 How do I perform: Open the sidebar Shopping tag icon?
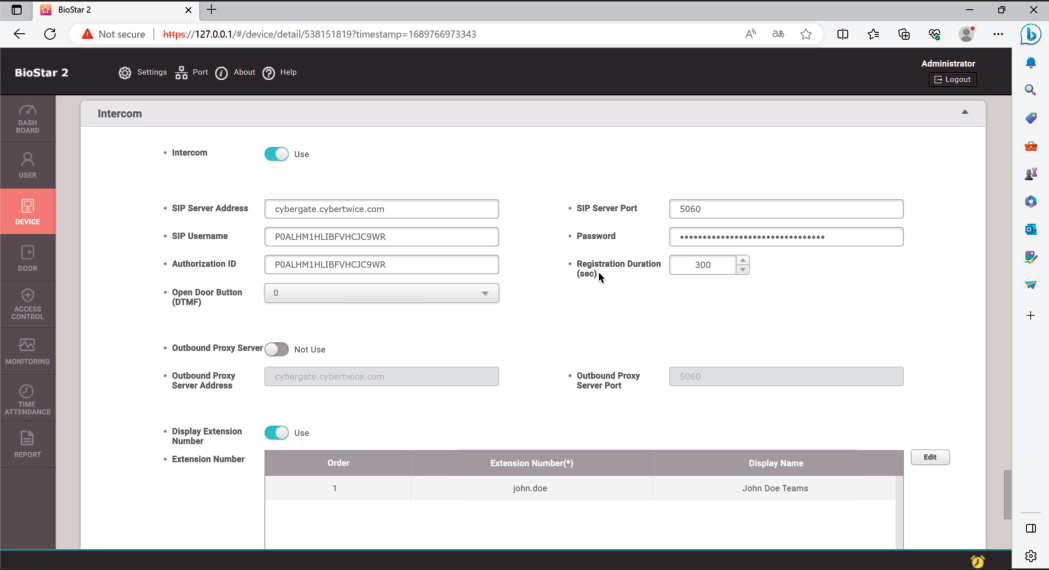pyautogui.click(x=1031, y=118)
